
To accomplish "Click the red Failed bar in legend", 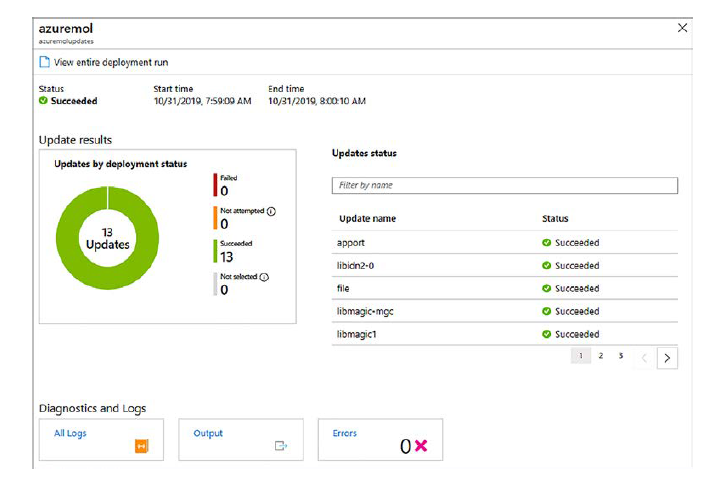I will (215, 185).
